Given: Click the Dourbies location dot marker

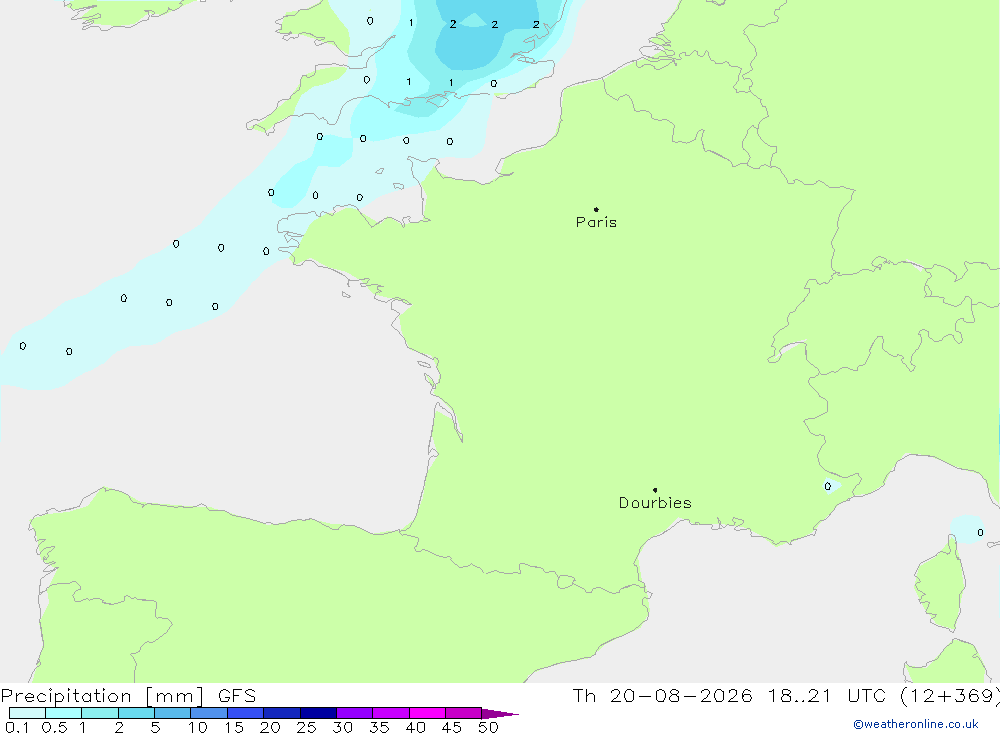Looking at the screenshot, I should [655, 490].
